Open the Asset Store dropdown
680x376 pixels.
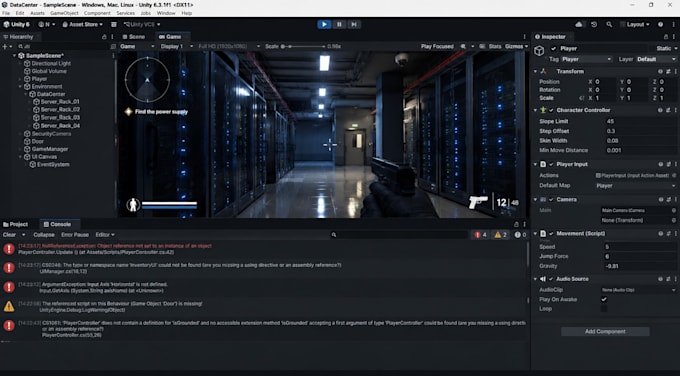pyautogui.click(x=82, y=24)
